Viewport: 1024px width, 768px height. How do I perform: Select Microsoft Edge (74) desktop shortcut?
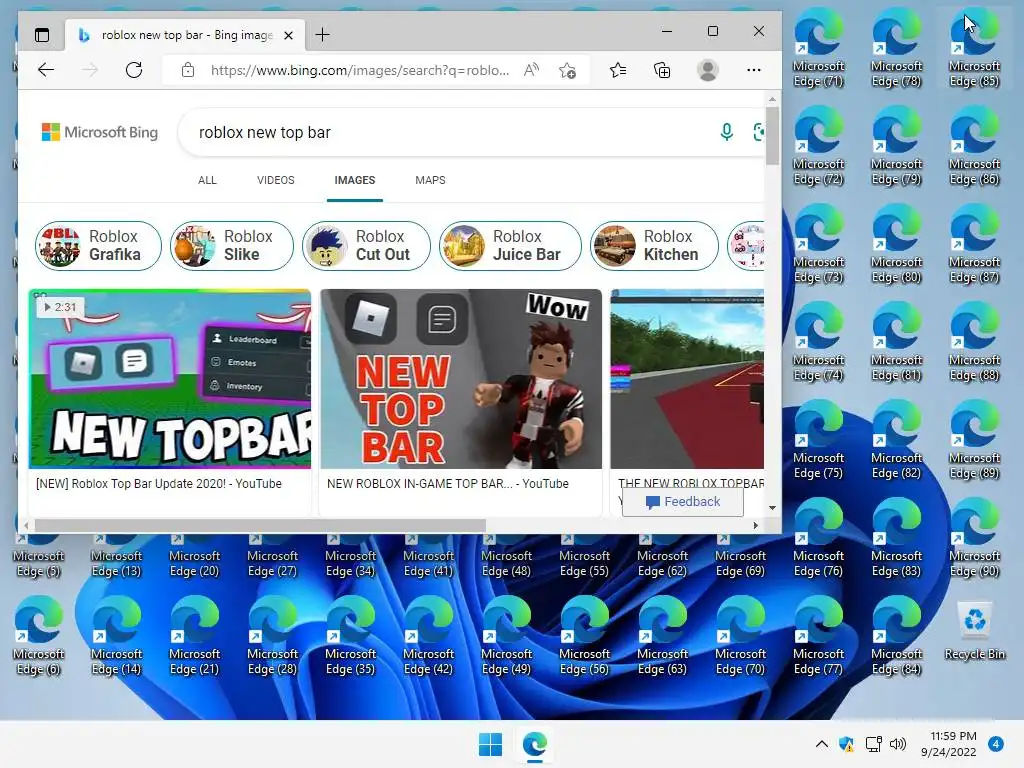click(818, 342)
